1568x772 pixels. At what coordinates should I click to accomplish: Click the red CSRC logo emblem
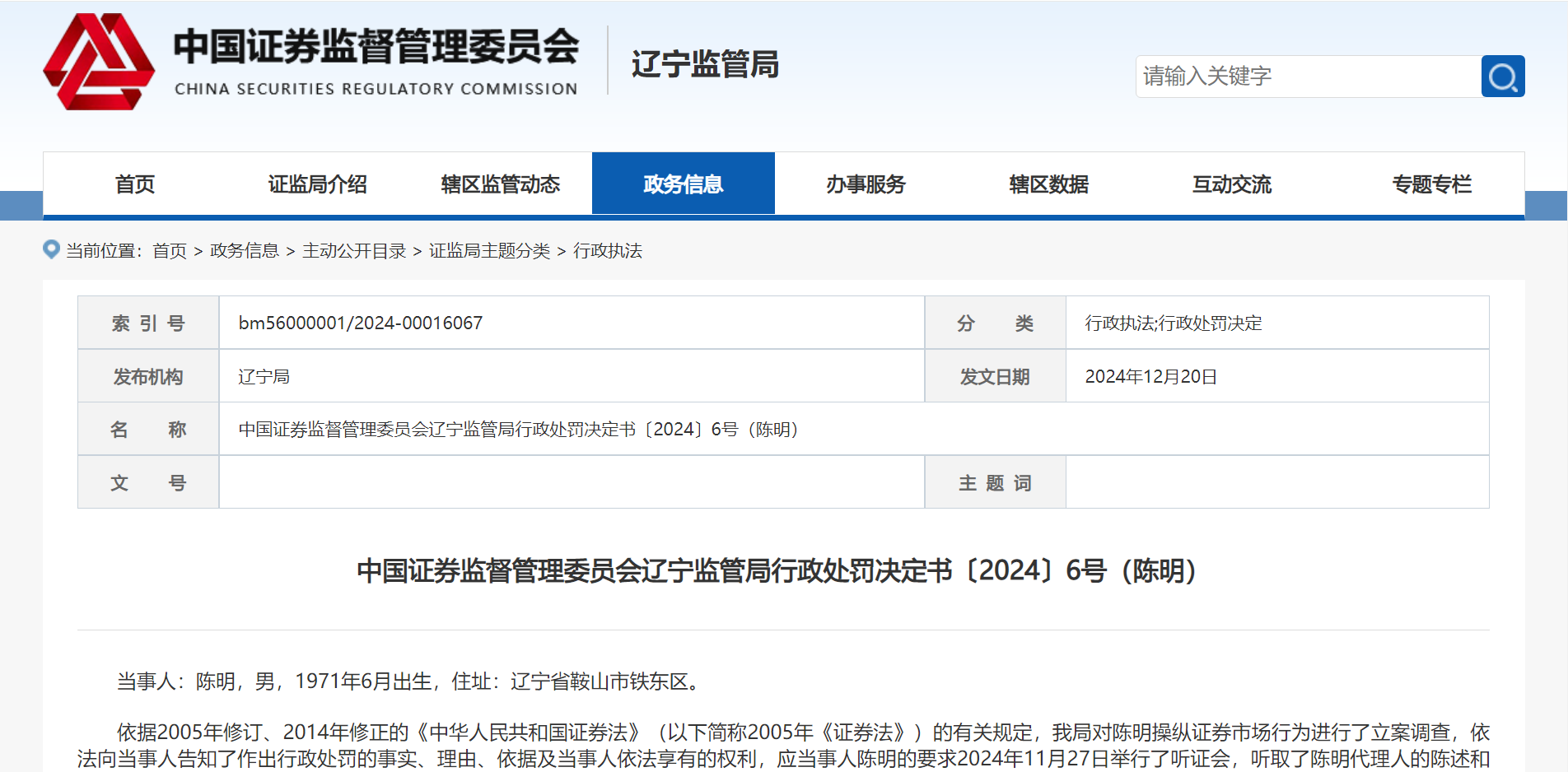coord(99,63)
